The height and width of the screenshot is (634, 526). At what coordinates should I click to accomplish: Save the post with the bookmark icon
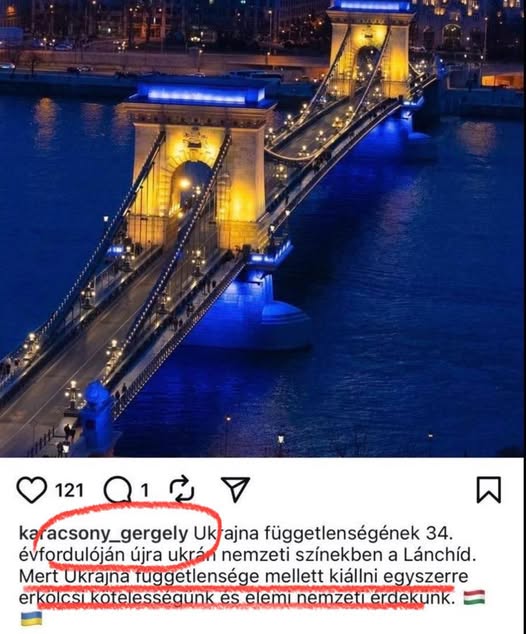tap(489, 490)
